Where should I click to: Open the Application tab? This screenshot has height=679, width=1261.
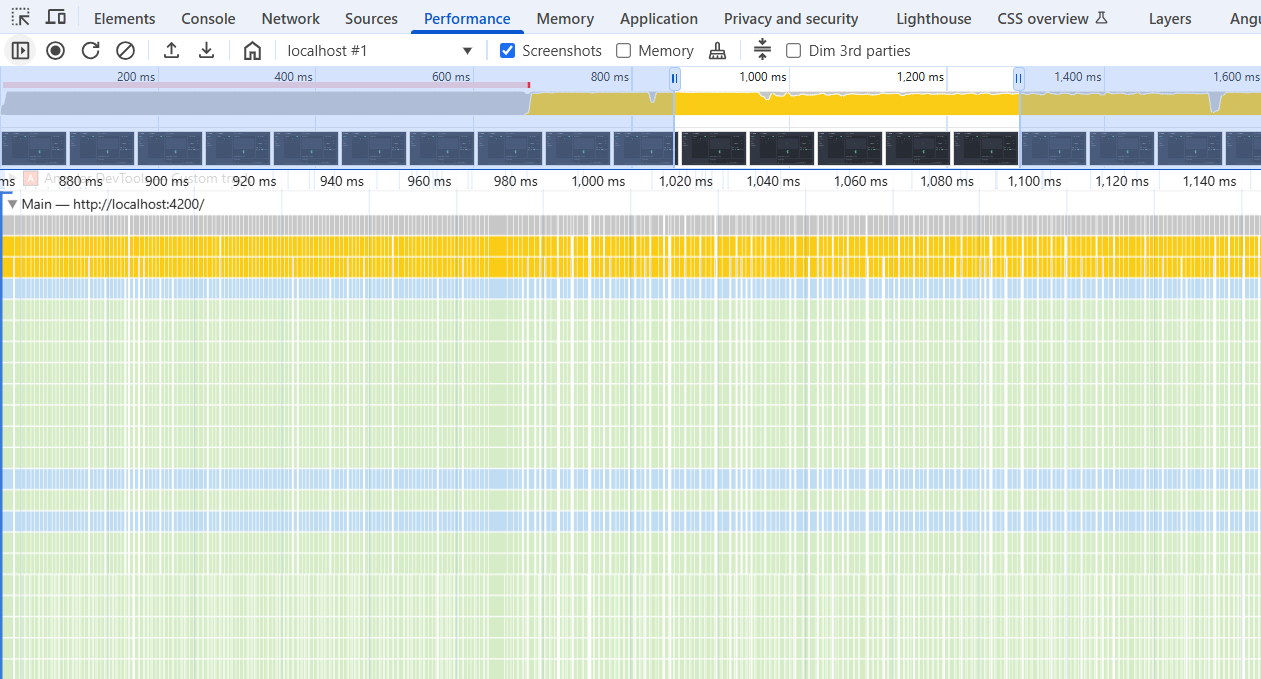[x=658, y=18]
